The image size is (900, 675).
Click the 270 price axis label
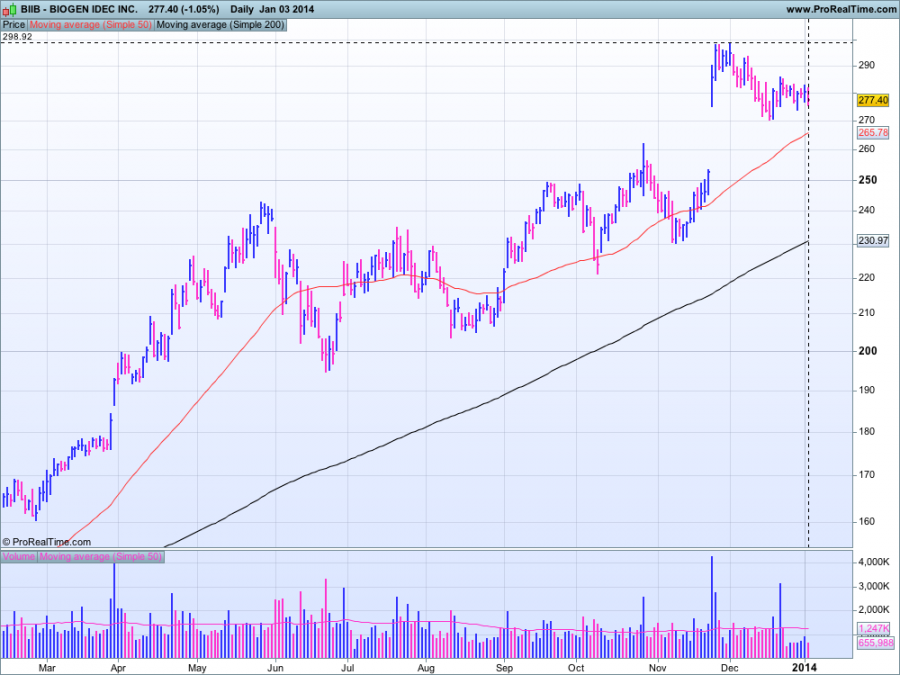(x=867, y=121)
